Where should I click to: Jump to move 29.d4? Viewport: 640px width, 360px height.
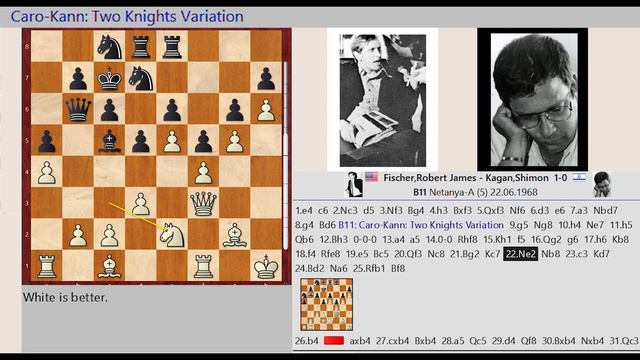503,340
